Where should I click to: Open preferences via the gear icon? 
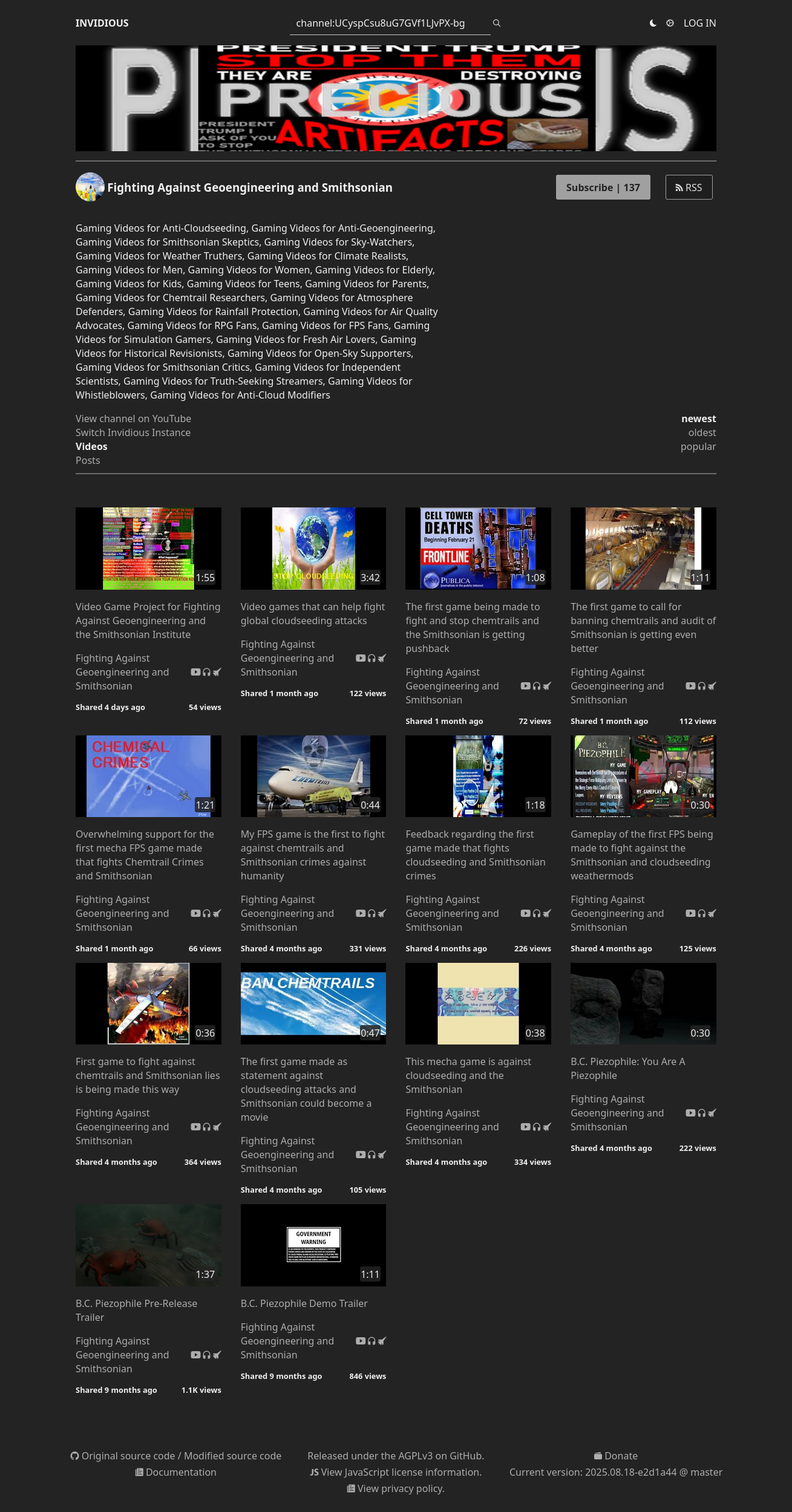670,23
